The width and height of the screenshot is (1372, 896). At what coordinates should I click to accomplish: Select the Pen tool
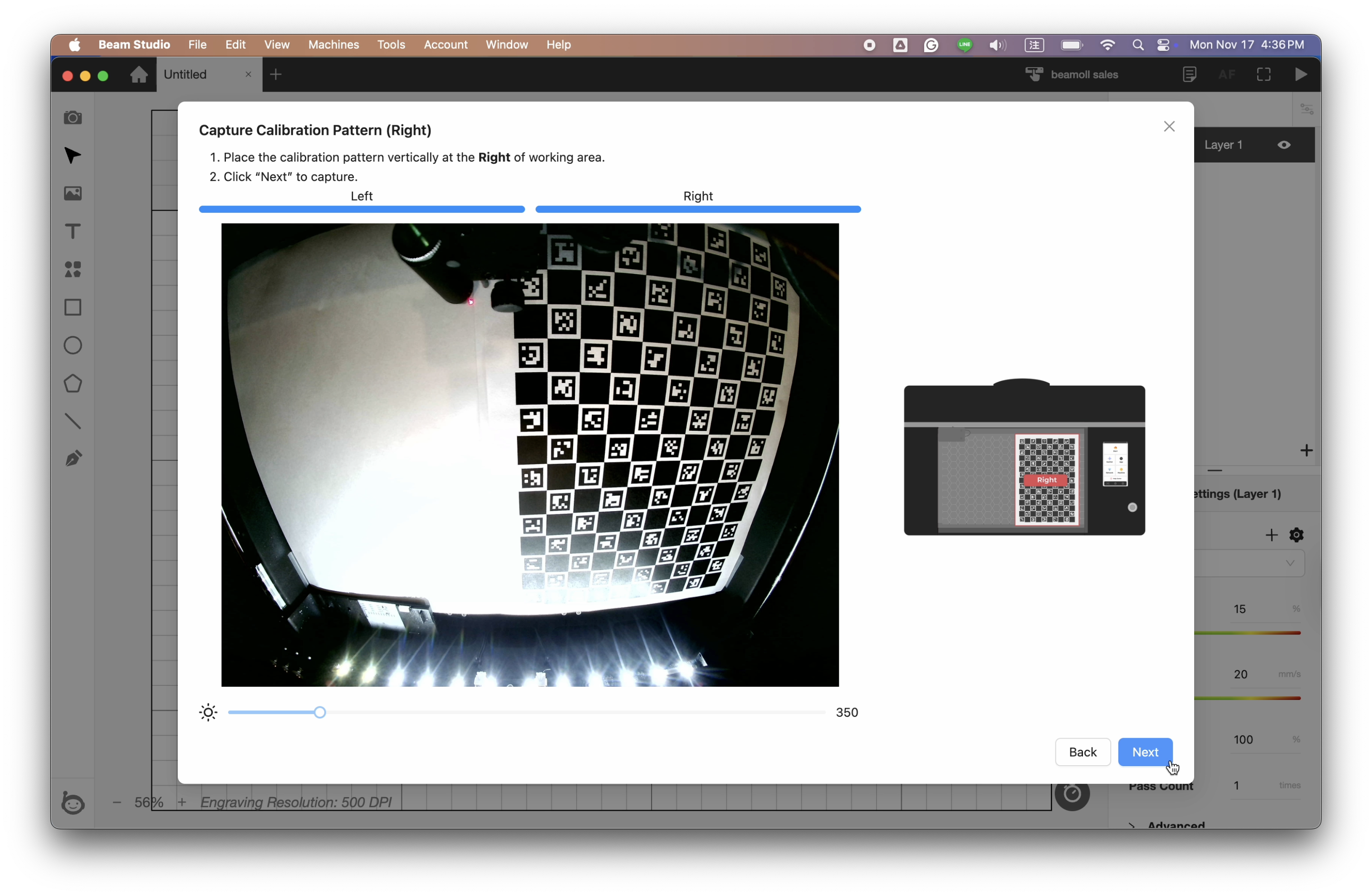73,459
